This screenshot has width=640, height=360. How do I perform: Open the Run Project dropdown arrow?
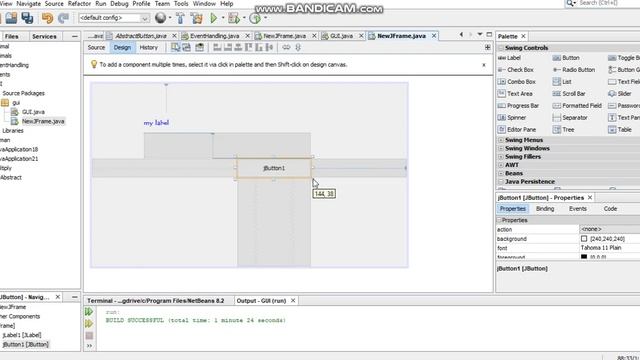[223, 18]
